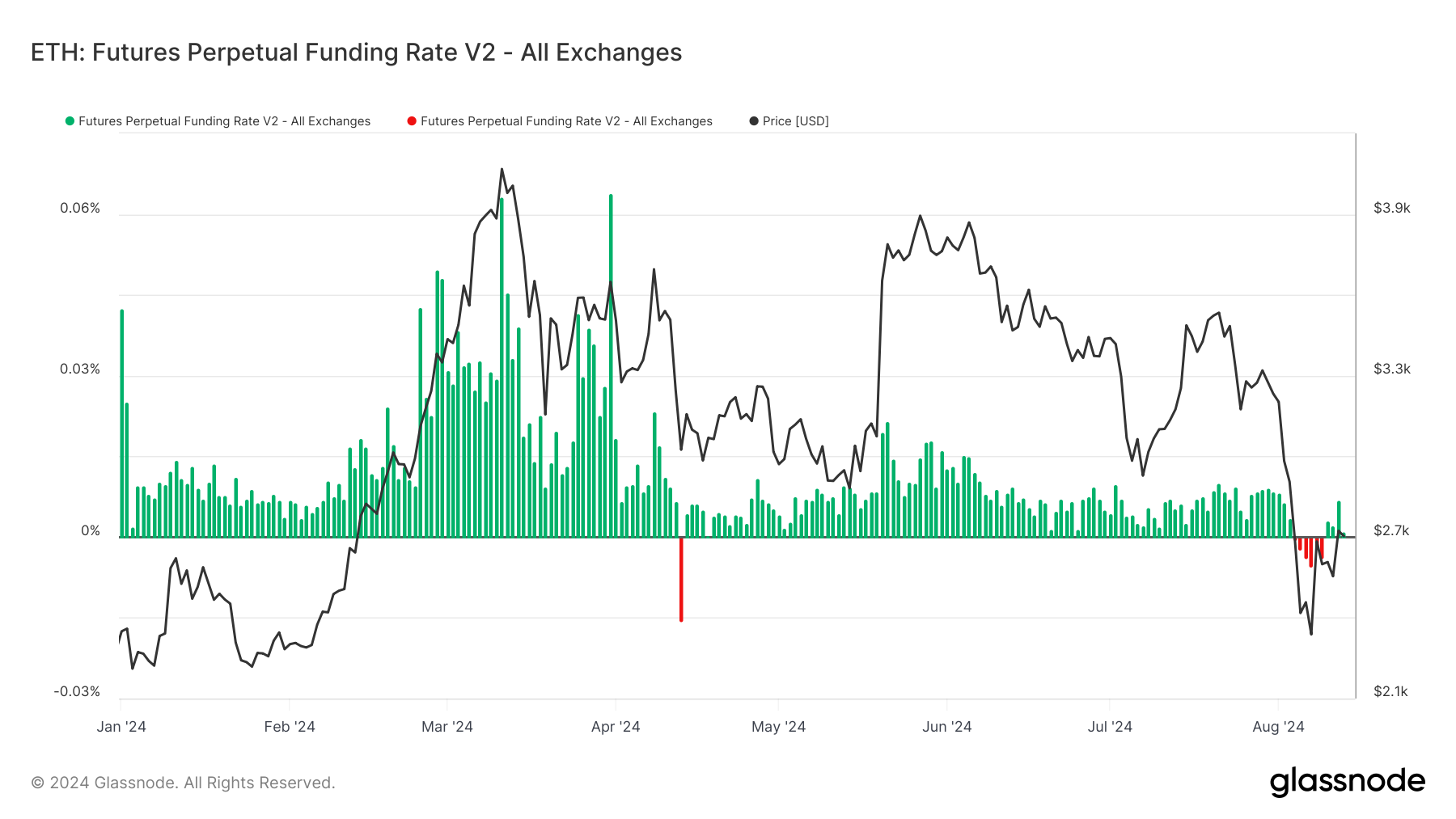Select the chart title text
The width and height of the screenshot is (1456, 819).
[356, 53]
